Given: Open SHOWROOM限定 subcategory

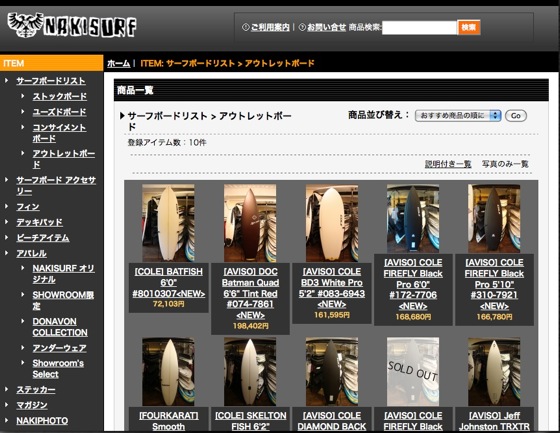Looking at the screenshot, I should [x=63, y=300].
